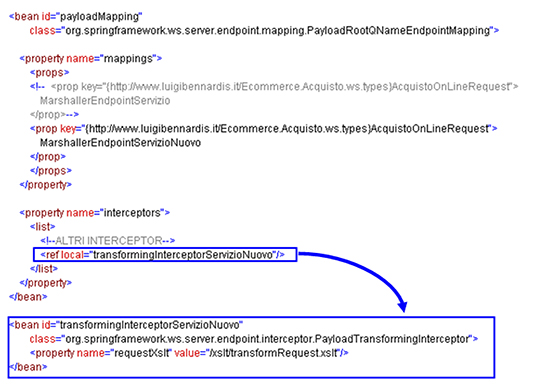
Task: Click the uncommented </prop> closing tag
Action: click(x=48, y=157)
